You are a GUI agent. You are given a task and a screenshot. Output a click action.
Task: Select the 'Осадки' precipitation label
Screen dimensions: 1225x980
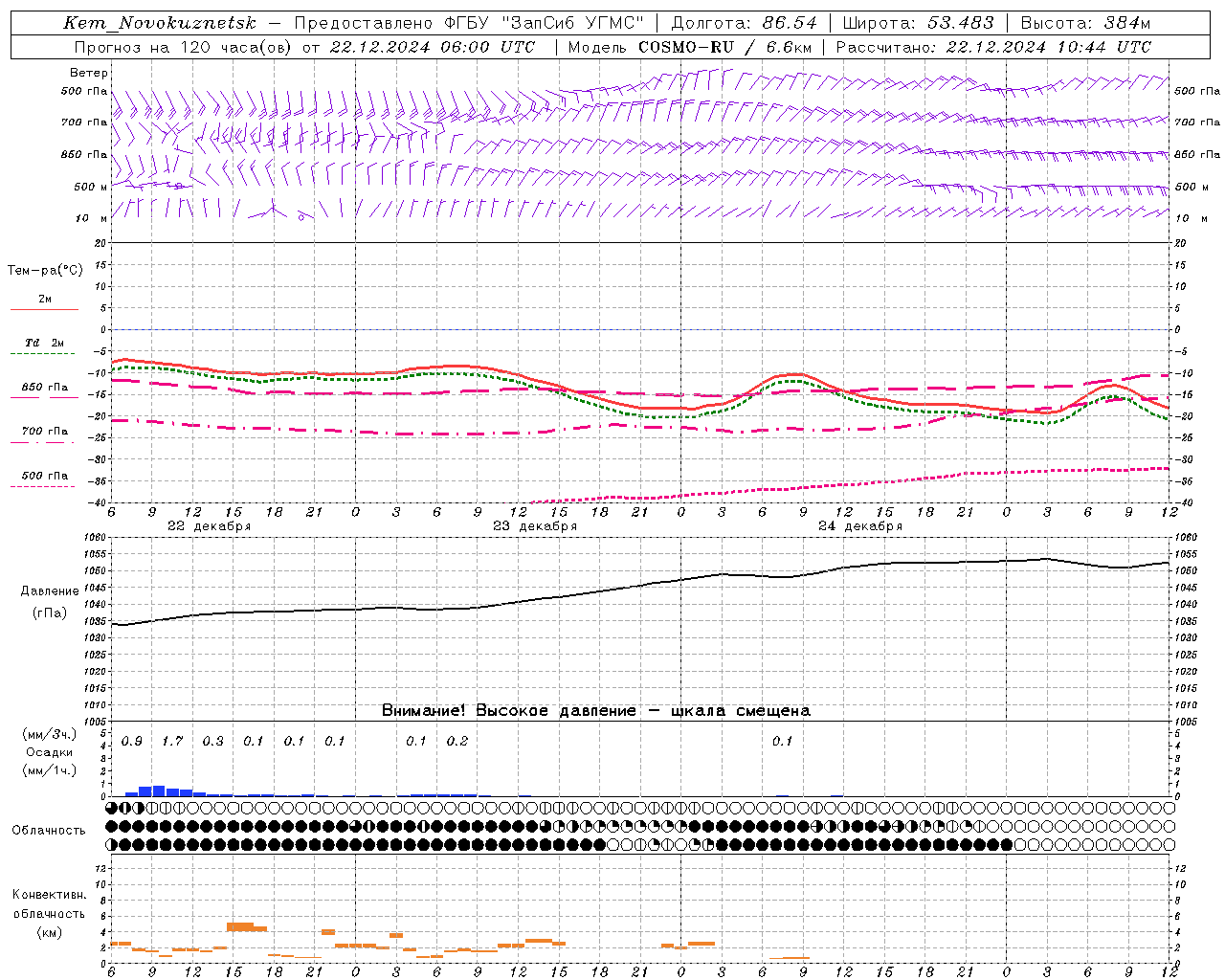click(x=49, y=752)
